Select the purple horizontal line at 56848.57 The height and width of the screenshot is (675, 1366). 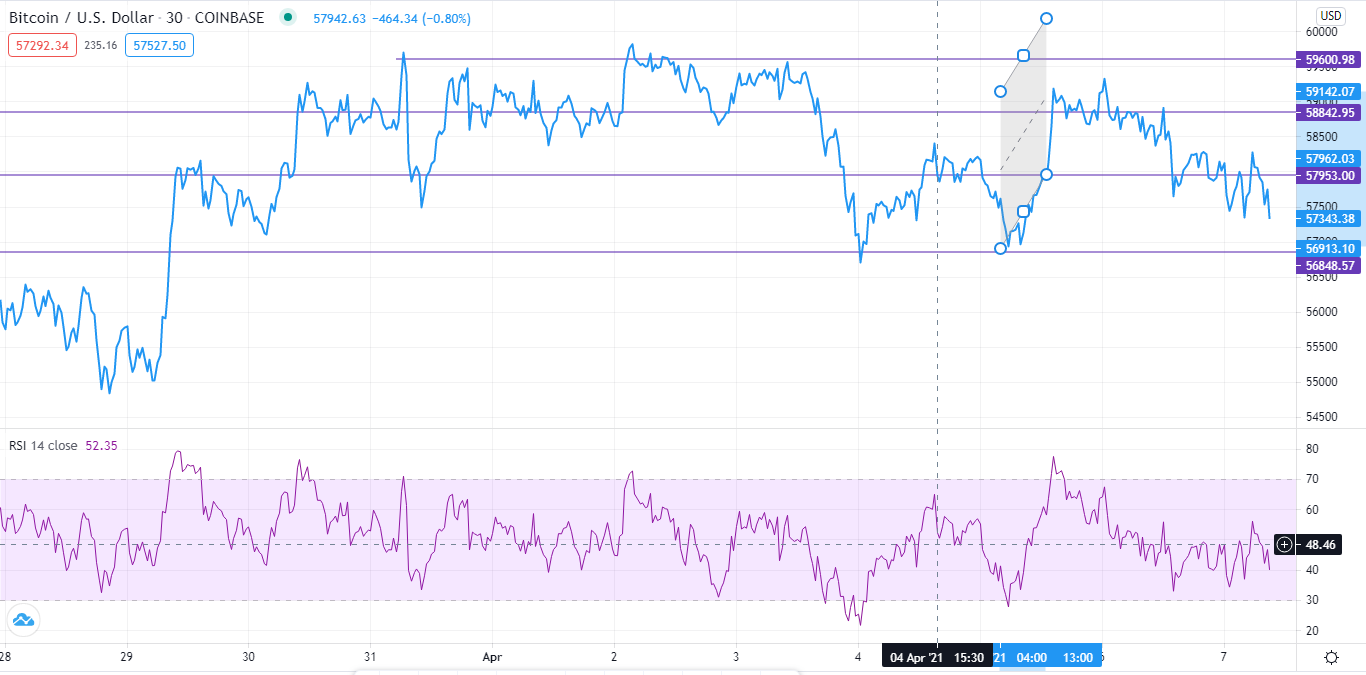650,252
